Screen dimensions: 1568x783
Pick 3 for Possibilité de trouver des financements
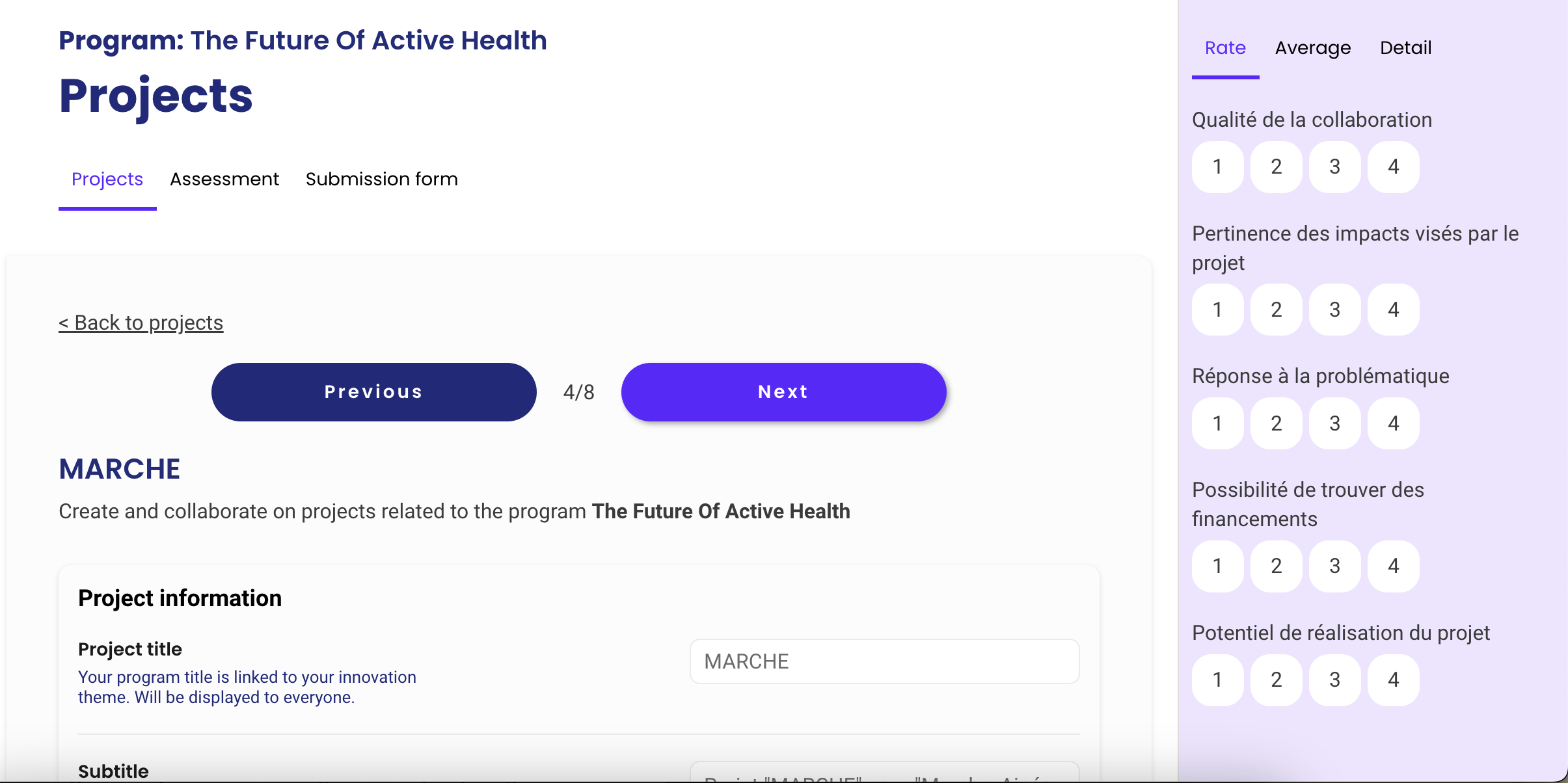(1334, 566)
